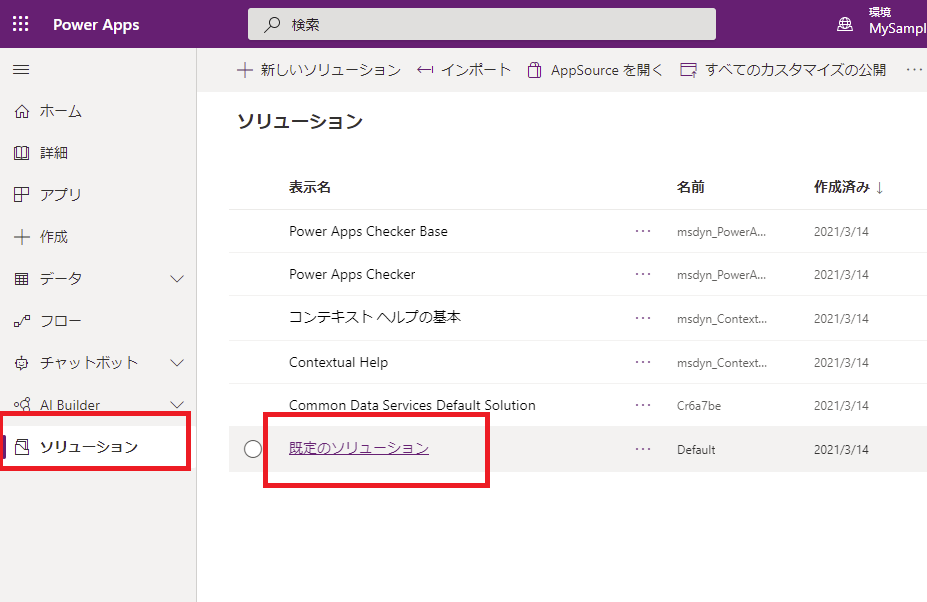Open more options for Common Data Services Default Solution

[643, 405]
